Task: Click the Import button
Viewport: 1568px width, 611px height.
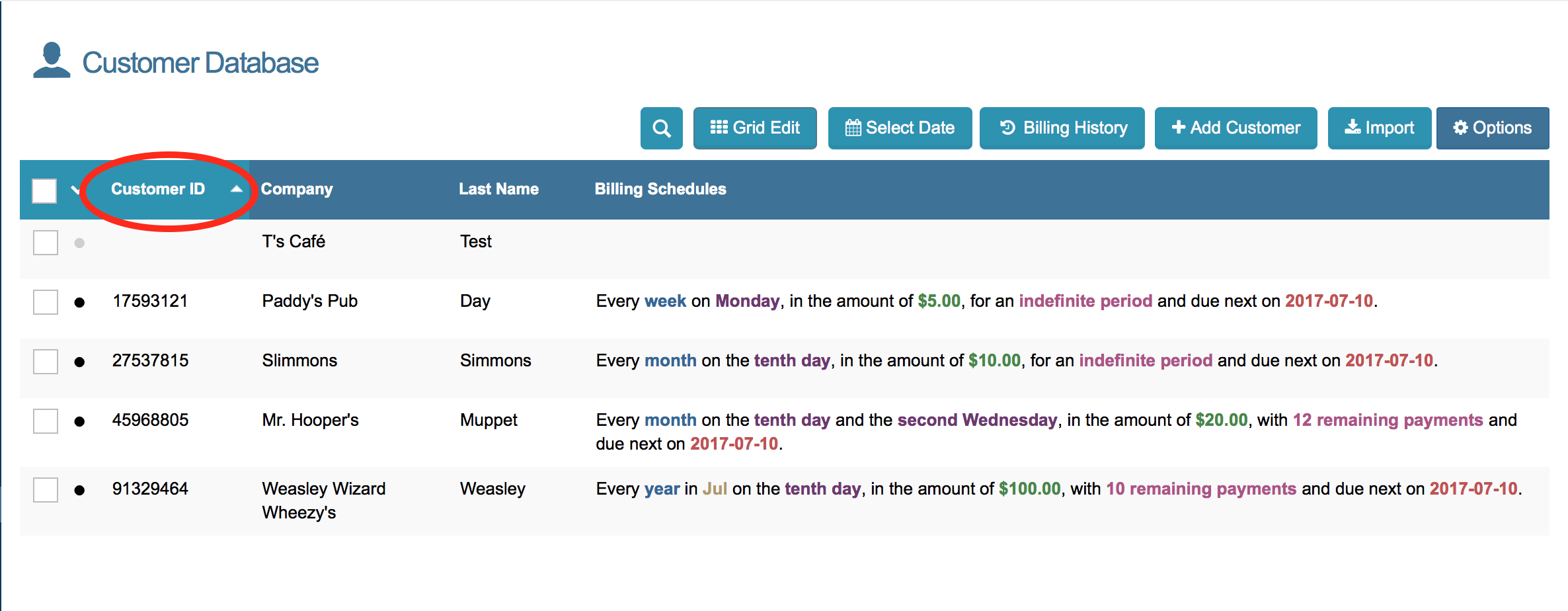Action: pos(1379,128)
